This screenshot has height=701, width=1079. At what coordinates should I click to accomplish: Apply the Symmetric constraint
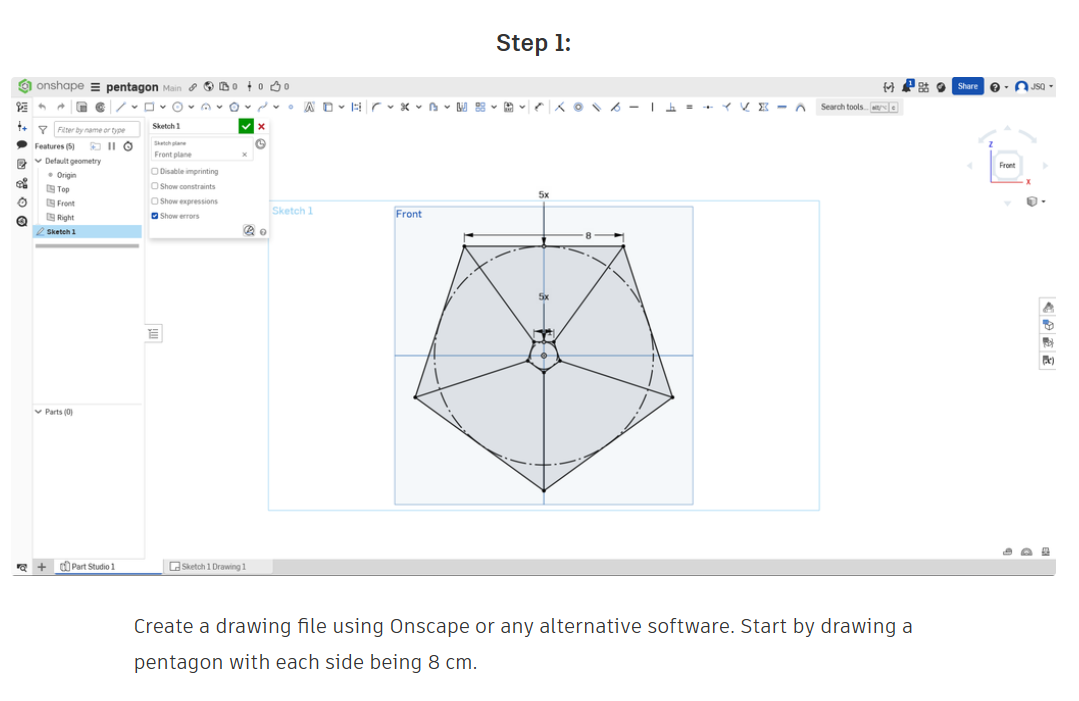[x=763, y=107]
